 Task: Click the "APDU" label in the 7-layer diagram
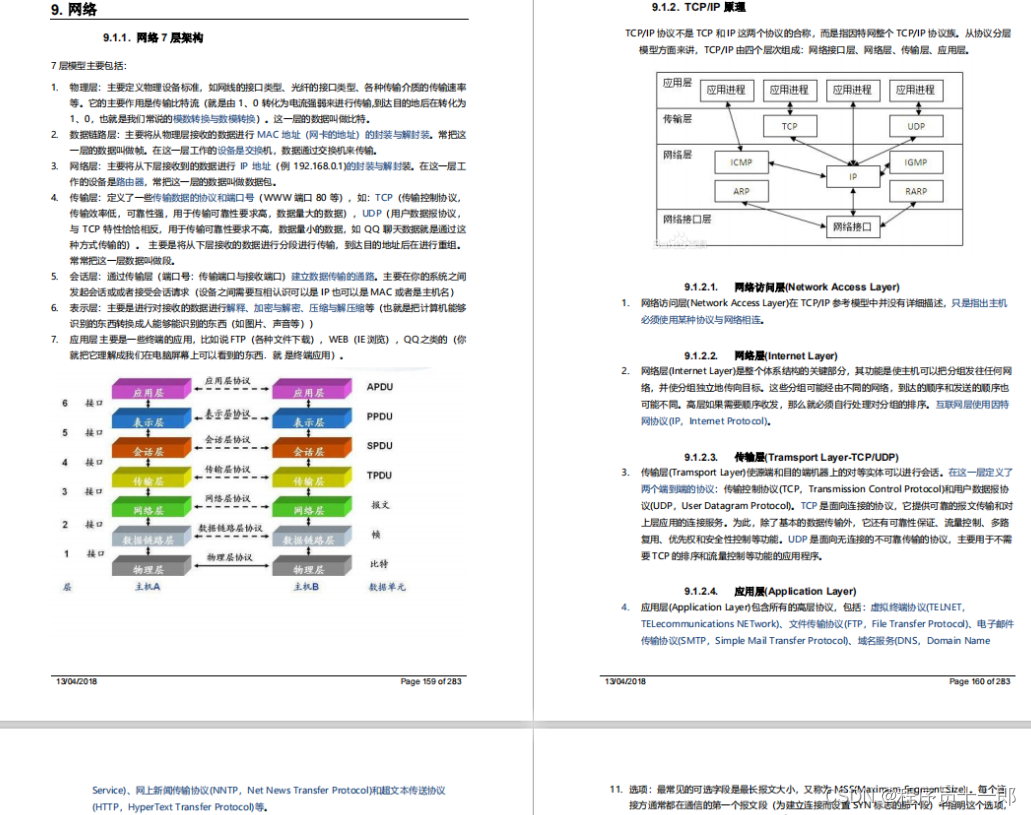379,387
